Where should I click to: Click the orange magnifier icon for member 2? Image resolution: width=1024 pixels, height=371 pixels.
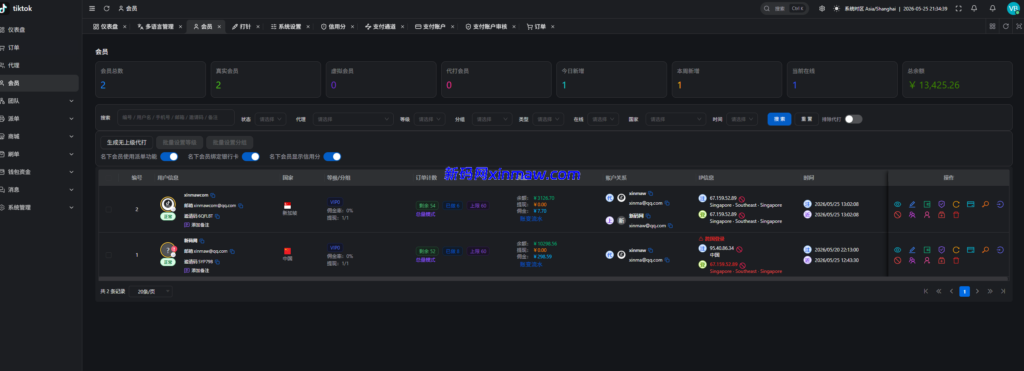pos(985,204)
